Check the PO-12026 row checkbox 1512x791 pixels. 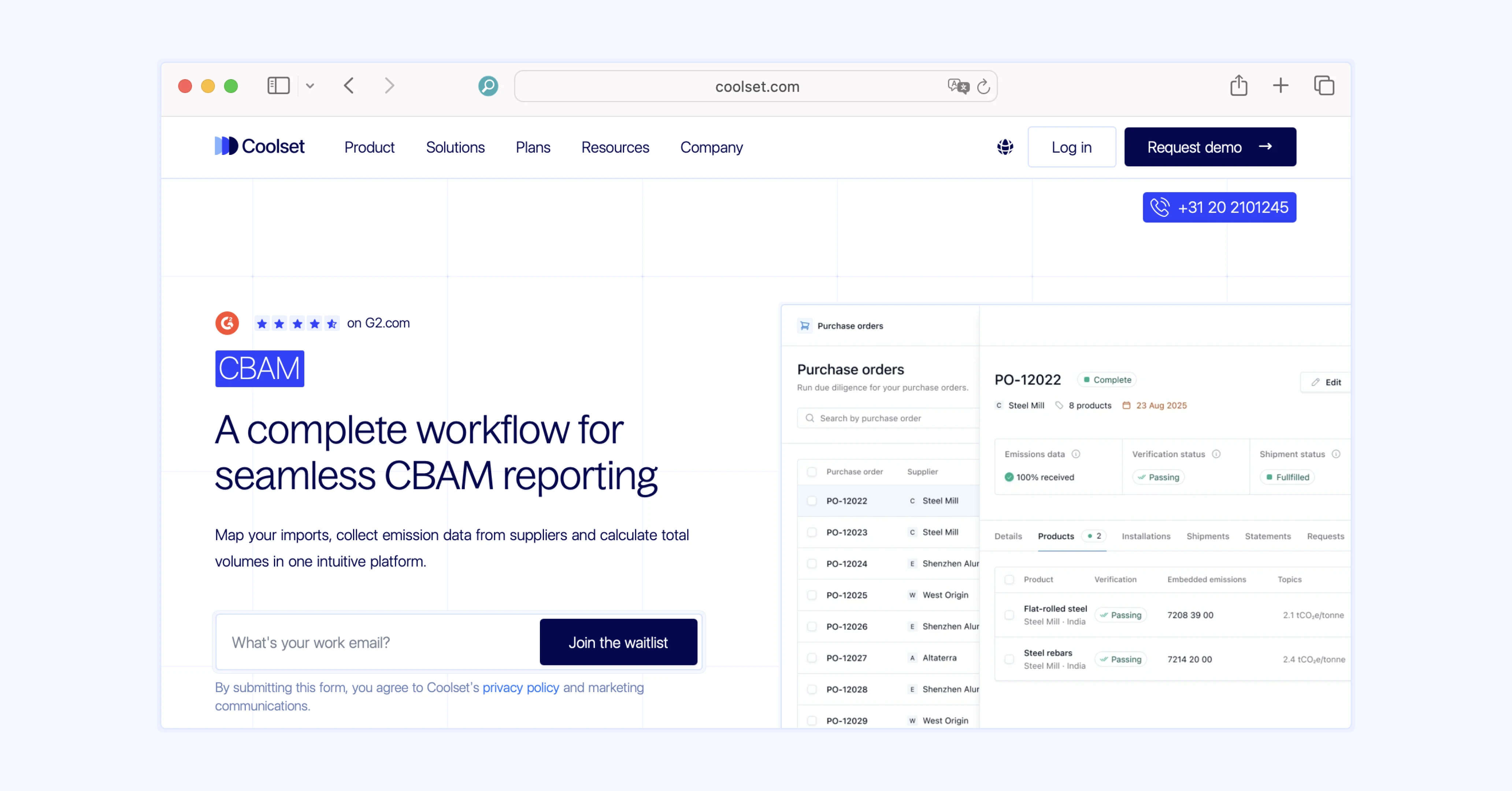tap(812, 627)
